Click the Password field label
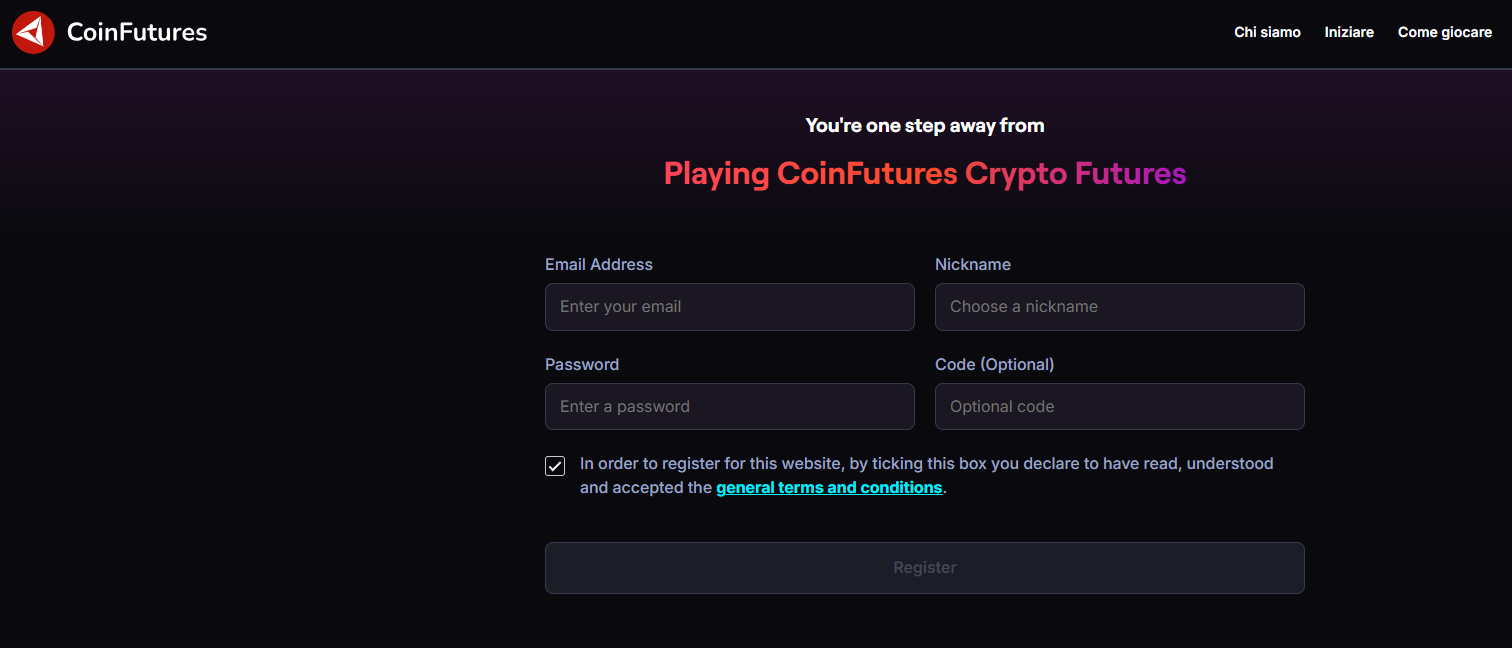 click(x=581, y=365)
